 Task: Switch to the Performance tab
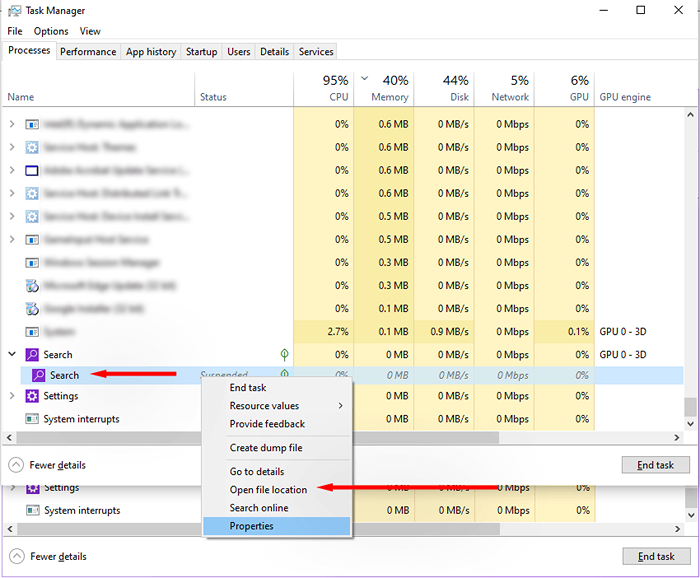[x=88, y=52]
